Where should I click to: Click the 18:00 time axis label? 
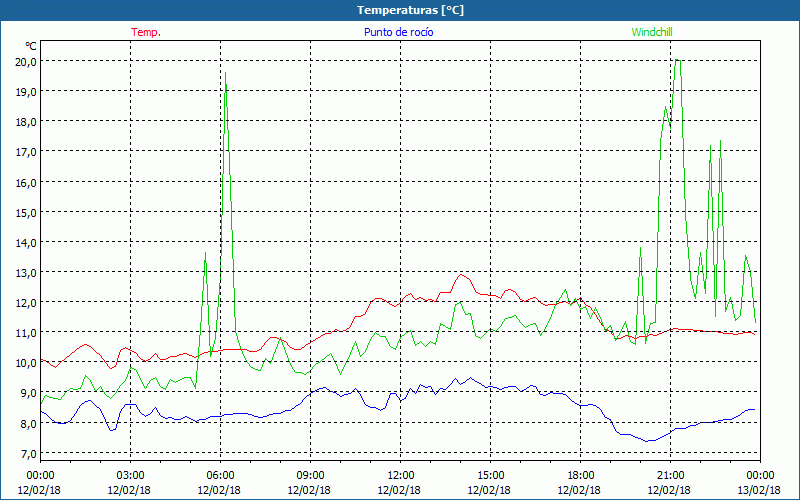(580, 476)
